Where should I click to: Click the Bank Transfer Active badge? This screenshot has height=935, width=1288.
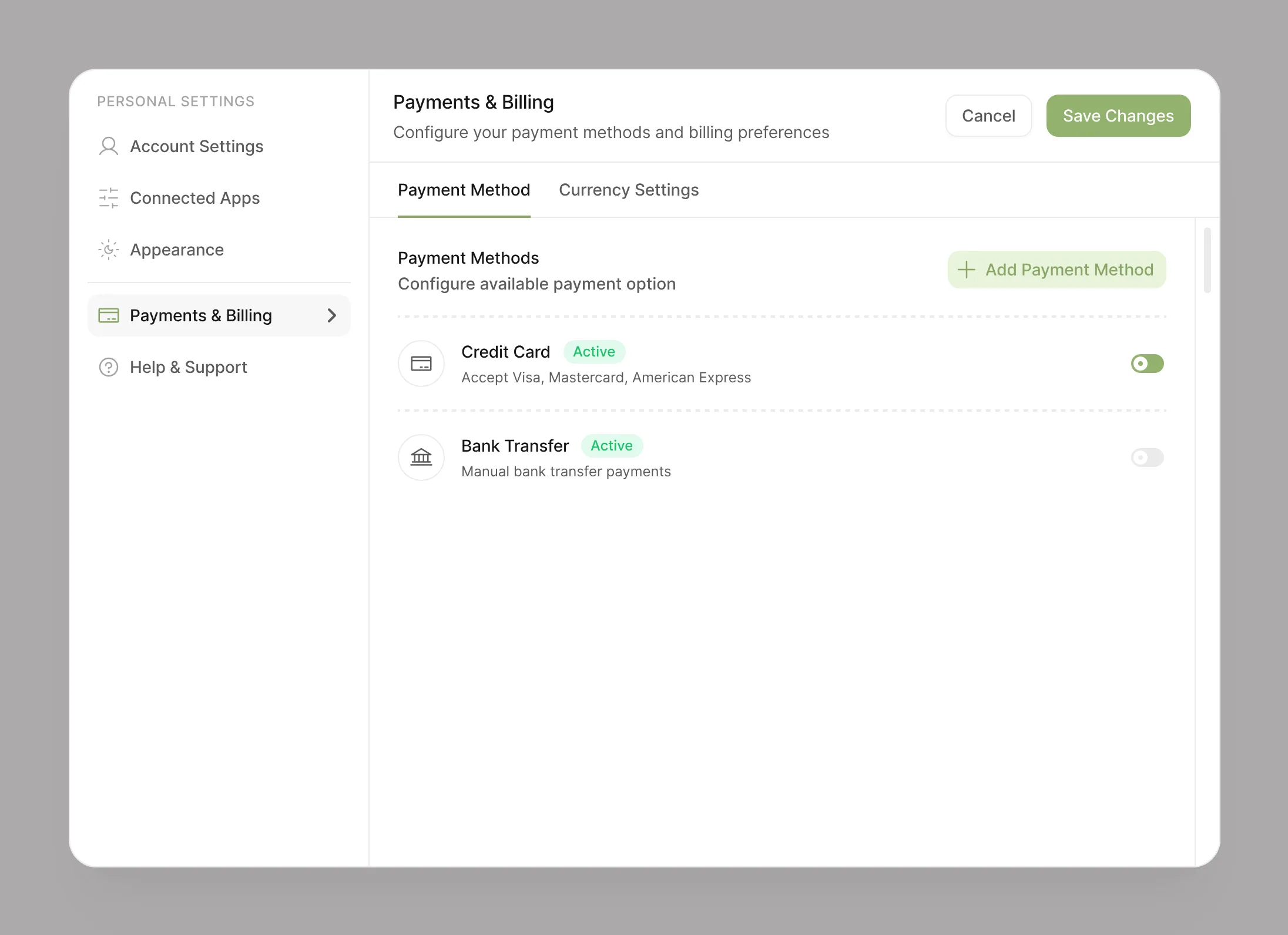click(612, 446)
